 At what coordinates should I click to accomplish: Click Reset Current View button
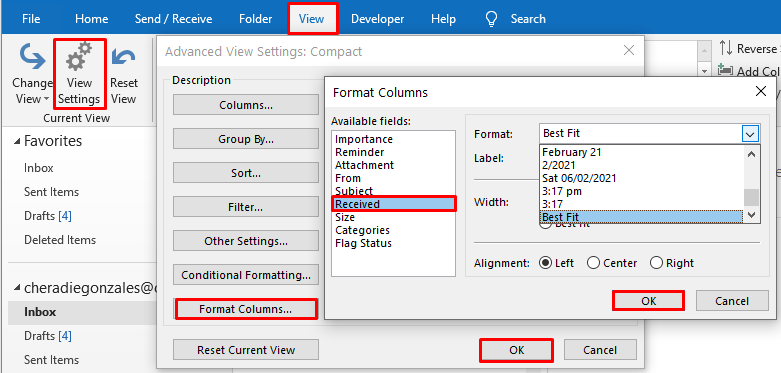coord(246,350)
